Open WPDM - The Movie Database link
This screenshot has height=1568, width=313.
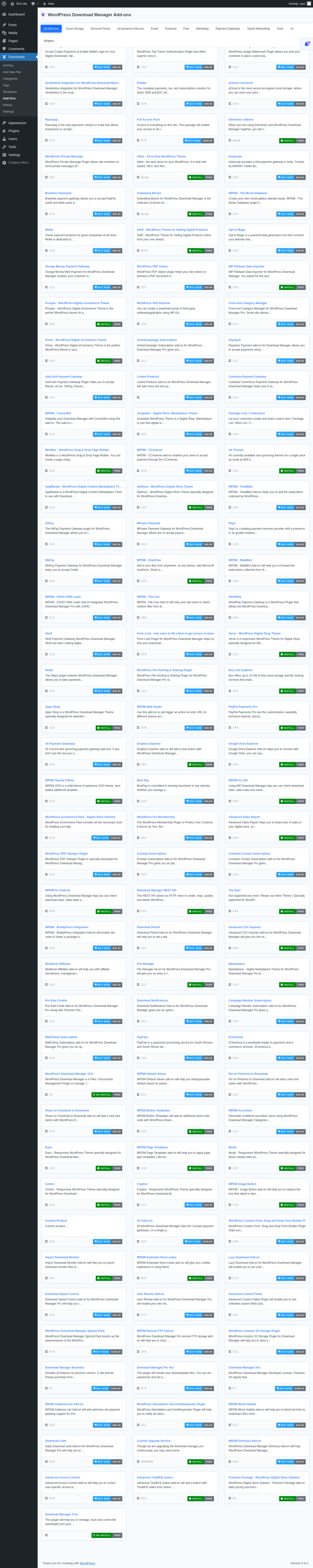tap(248, 193)
